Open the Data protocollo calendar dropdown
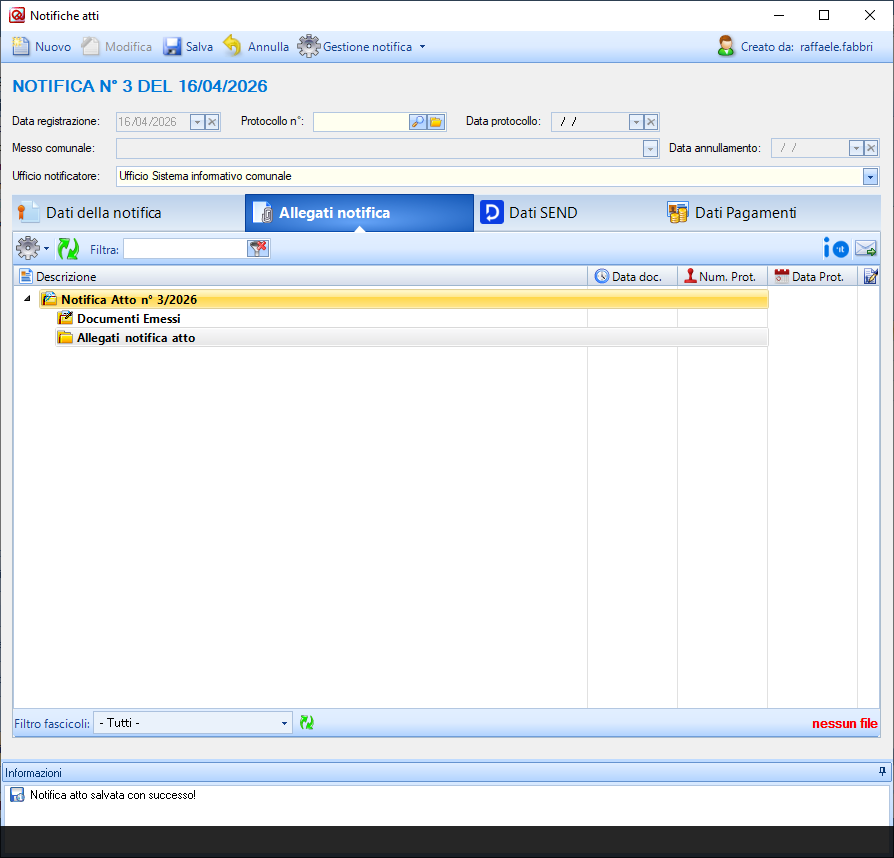The width and height of the screenshot is (894, 858). pos(635,122)
